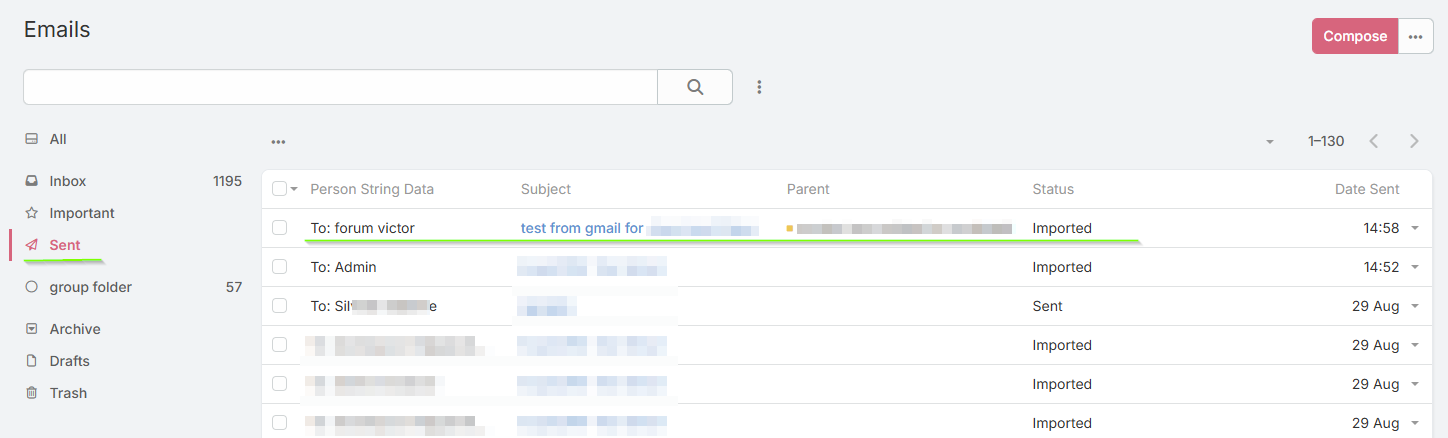1448x438 pixels.
Task: Toggle the select-all checkbox in header
Action: point(279,189)
